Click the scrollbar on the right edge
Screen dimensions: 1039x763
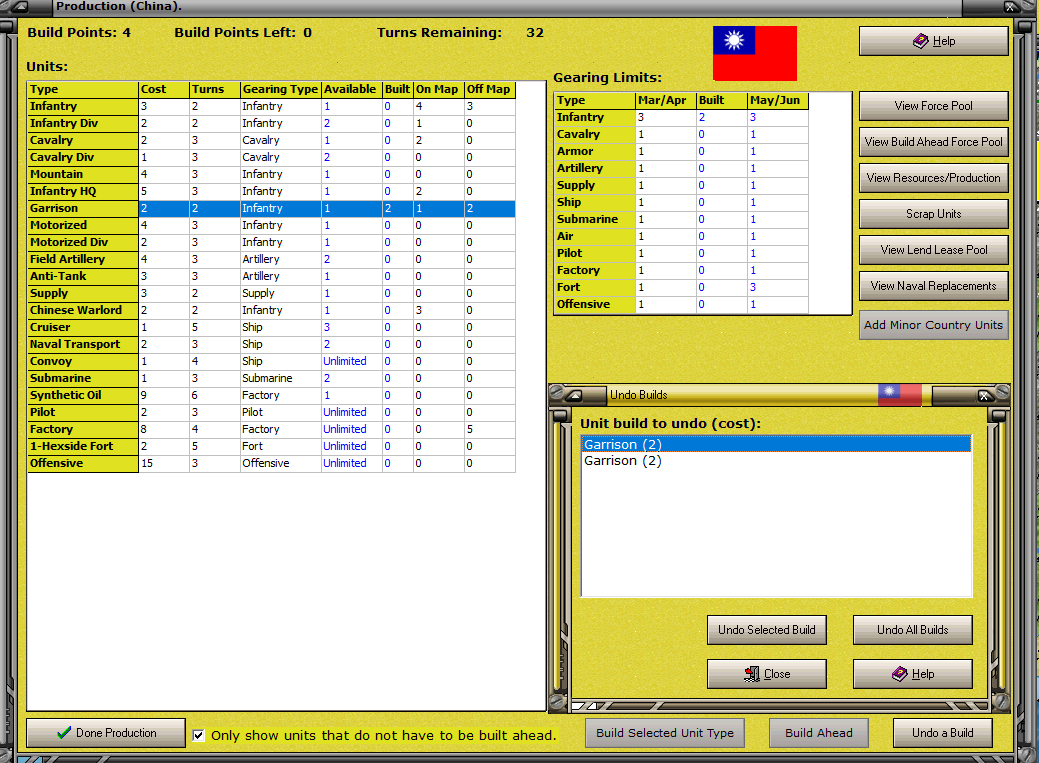1029,380
